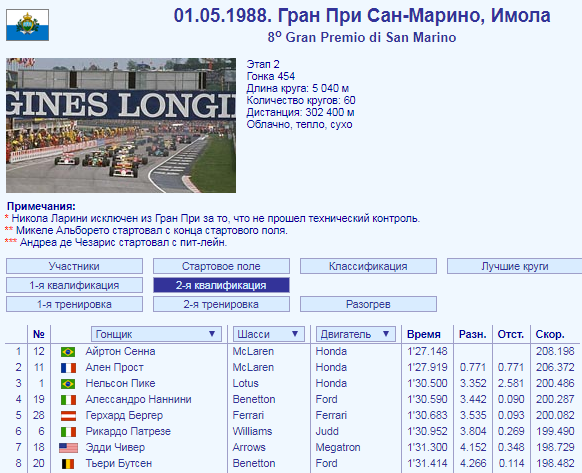Open driver link Тьери Бутсен

[x=119, y=463]
